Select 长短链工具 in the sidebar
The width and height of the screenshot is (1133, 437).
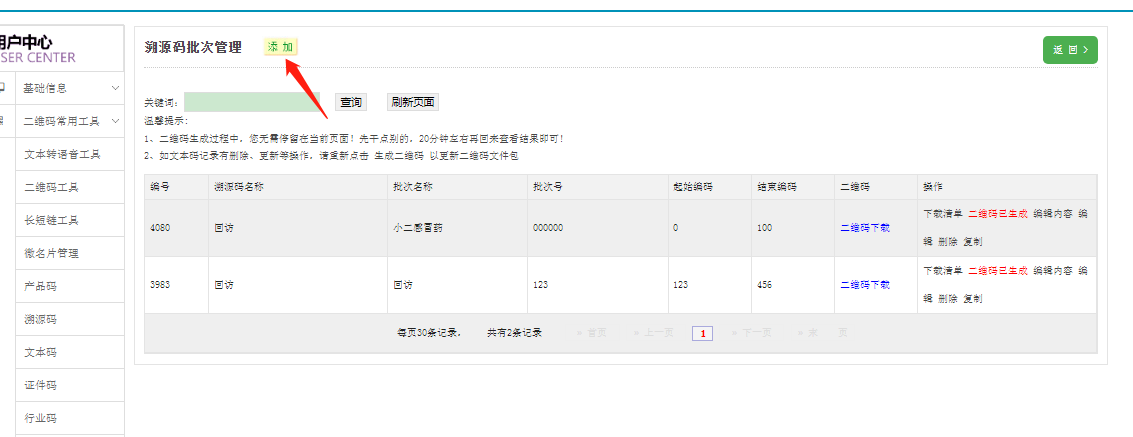click(51, 220)
